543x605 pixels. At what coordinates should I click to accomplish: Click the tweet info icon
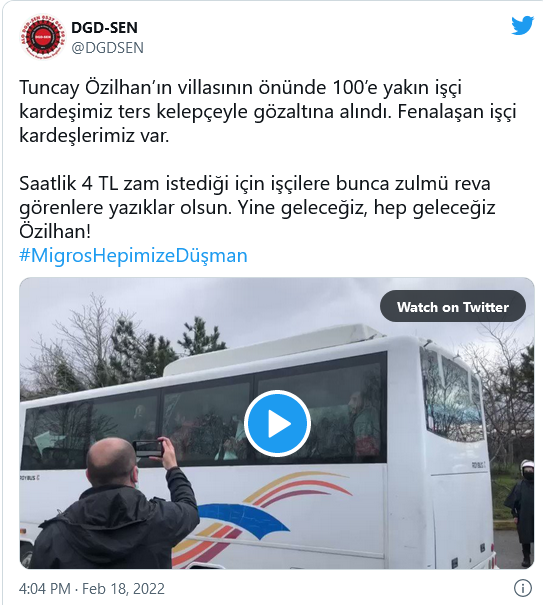tap(523, 588)
